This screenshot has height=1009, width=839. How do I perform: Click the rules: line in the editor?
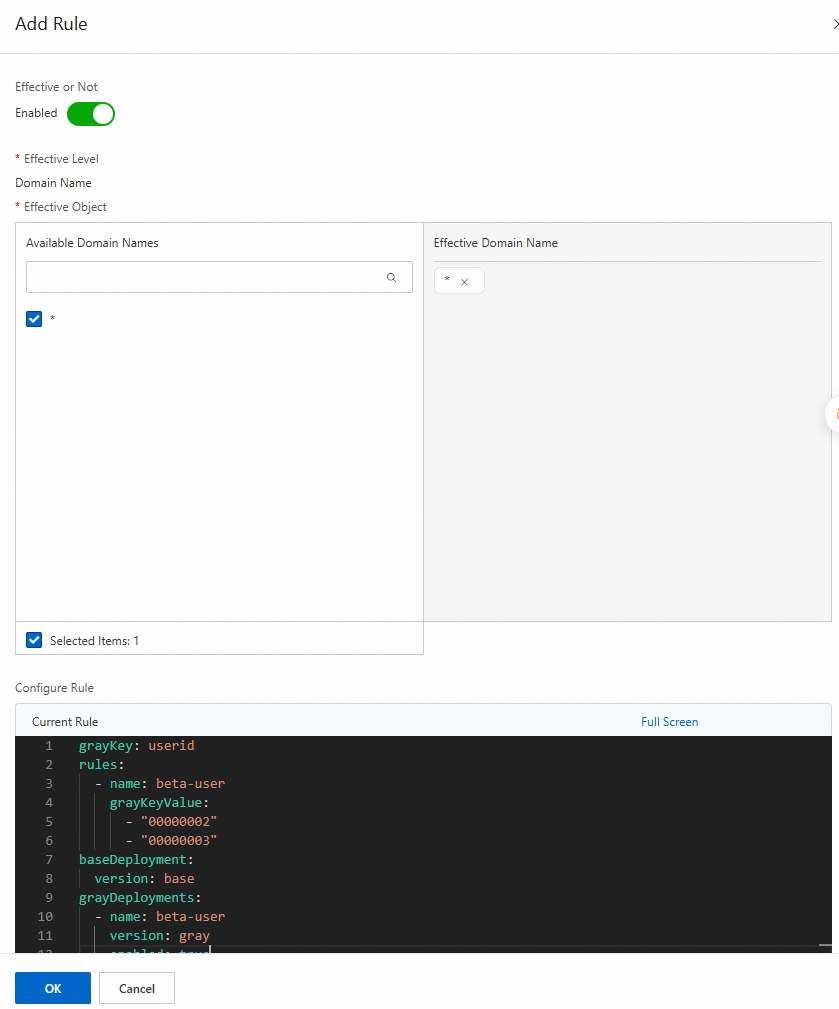point(101,764)
